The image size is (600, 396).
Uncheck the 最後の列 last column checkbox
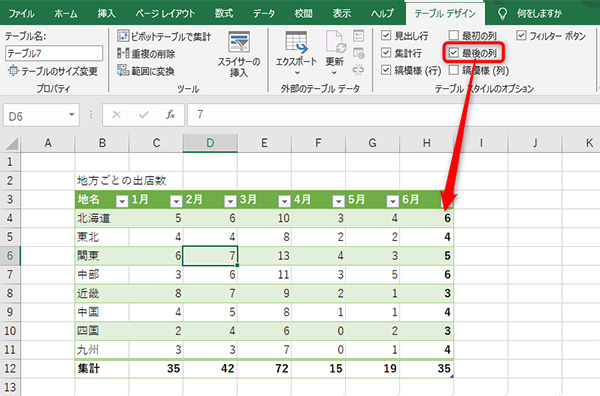pyautogui.click(x=453, y=53)
